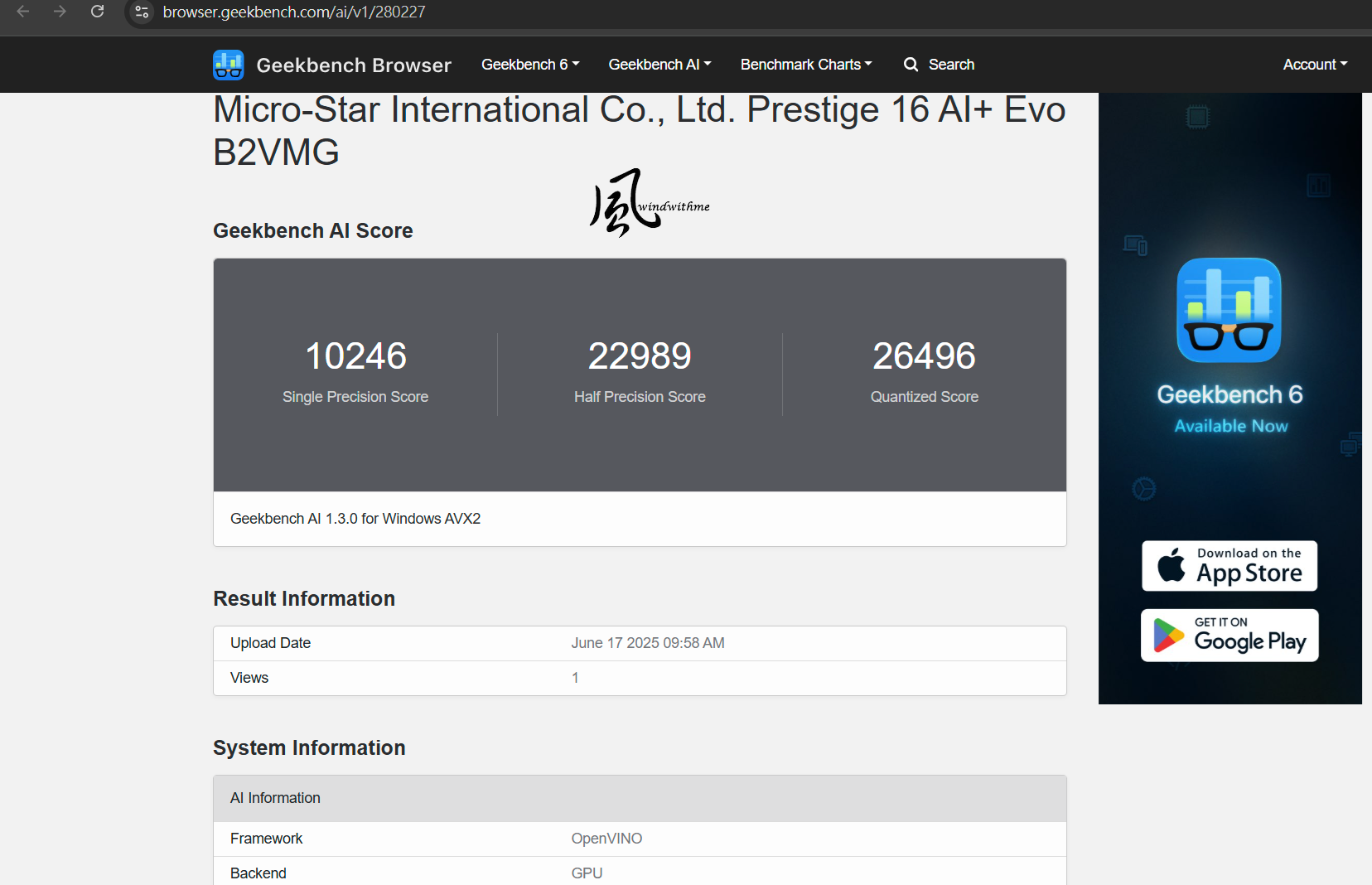Screen dimensions: 1372x885
Task: Click the Search nav item
Action: click(939, 65)
